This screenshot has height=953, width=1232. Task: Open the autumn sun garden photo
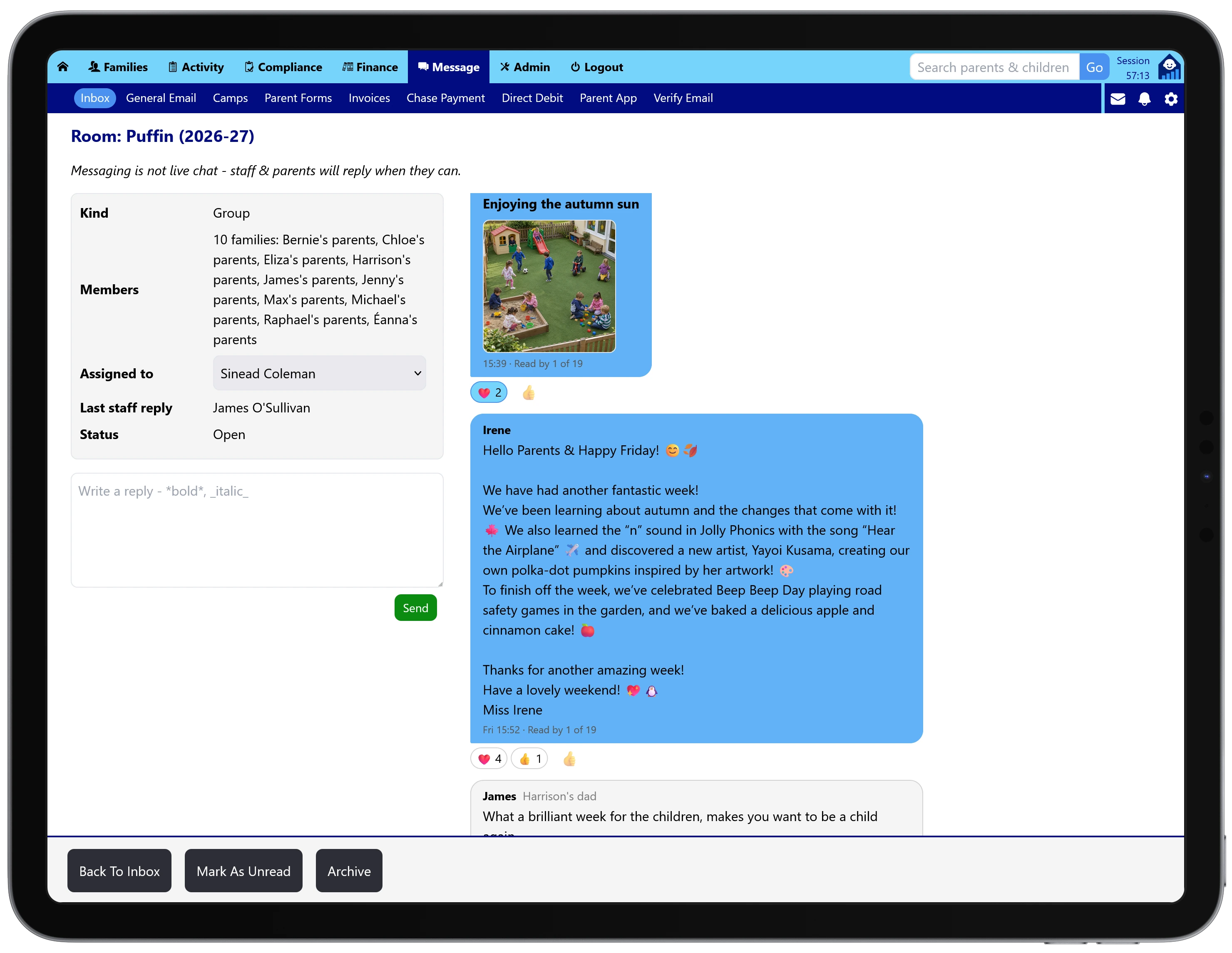click(549, 286)
